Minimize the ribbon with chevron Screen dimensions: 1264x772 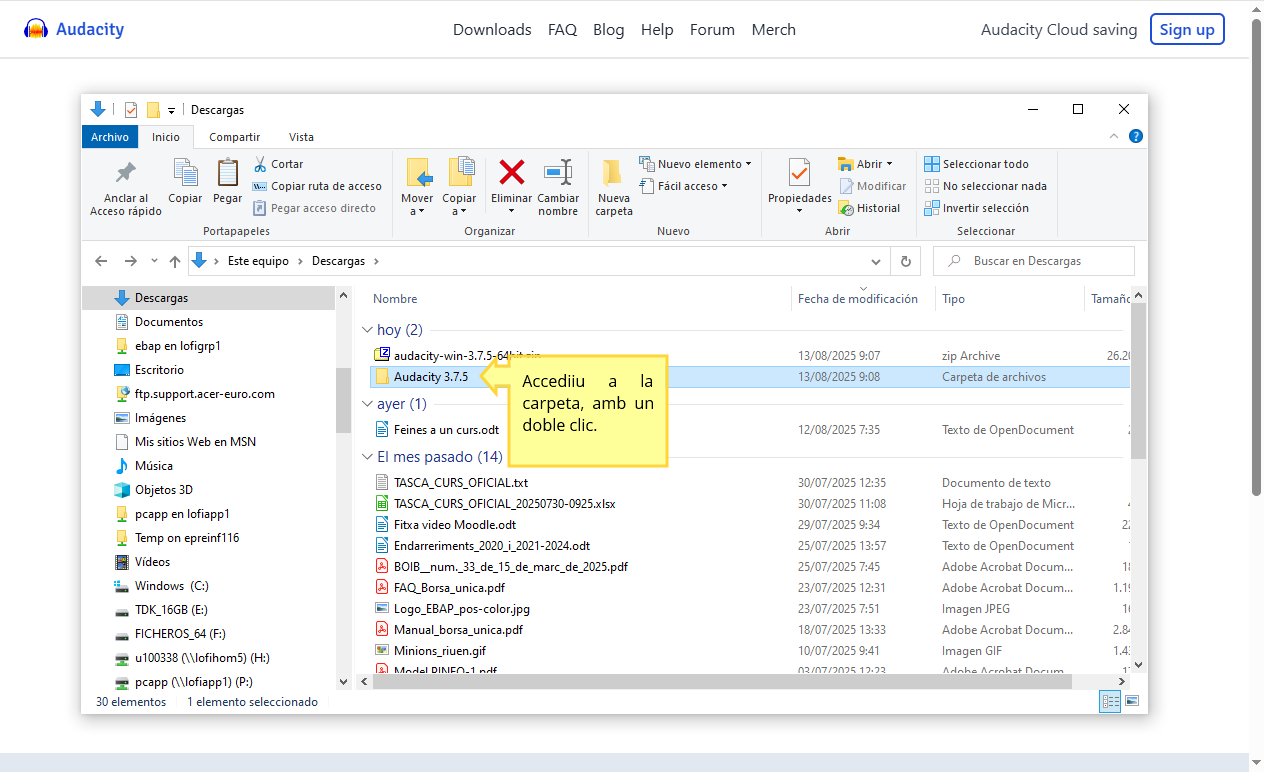[x=1115, y=137]
